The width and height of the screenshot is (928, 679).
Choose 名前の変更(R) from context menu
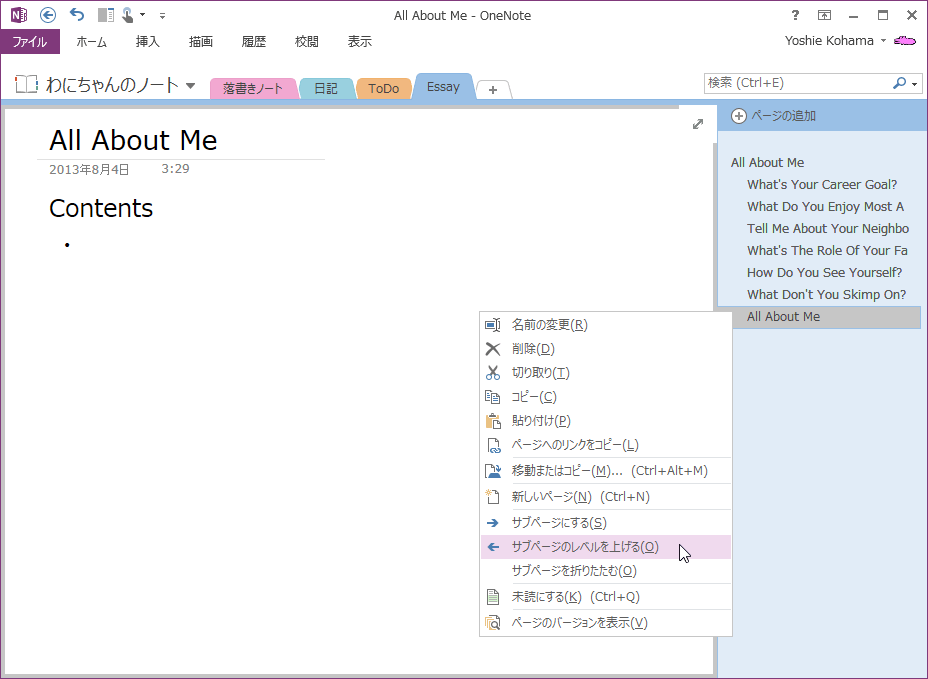pyautogui.click(x=606, y=324)
